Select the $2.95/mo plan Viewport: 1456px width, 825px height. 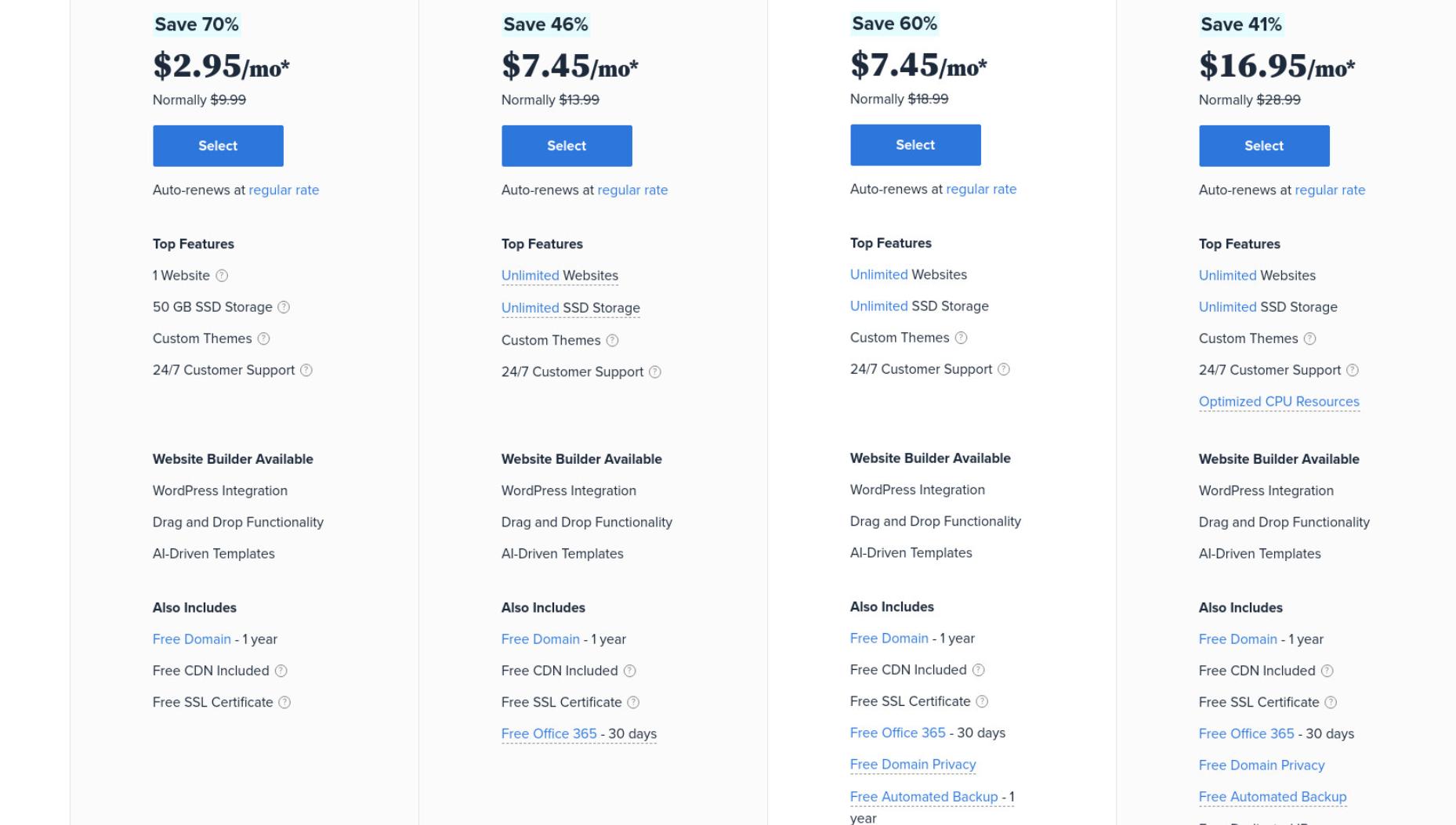[218, 146]
